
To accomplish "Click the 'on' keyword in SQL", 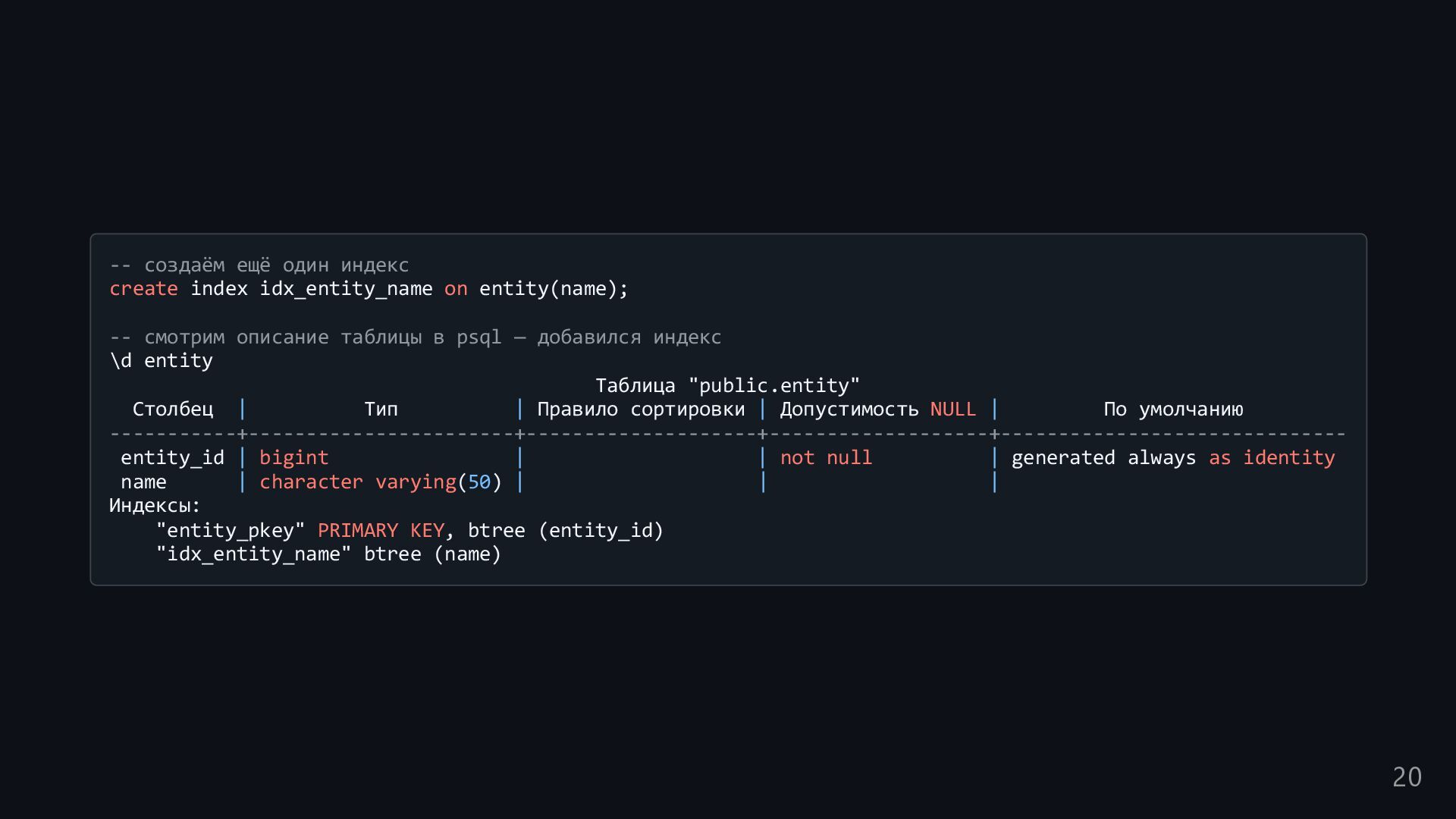I will pos(455,289).
